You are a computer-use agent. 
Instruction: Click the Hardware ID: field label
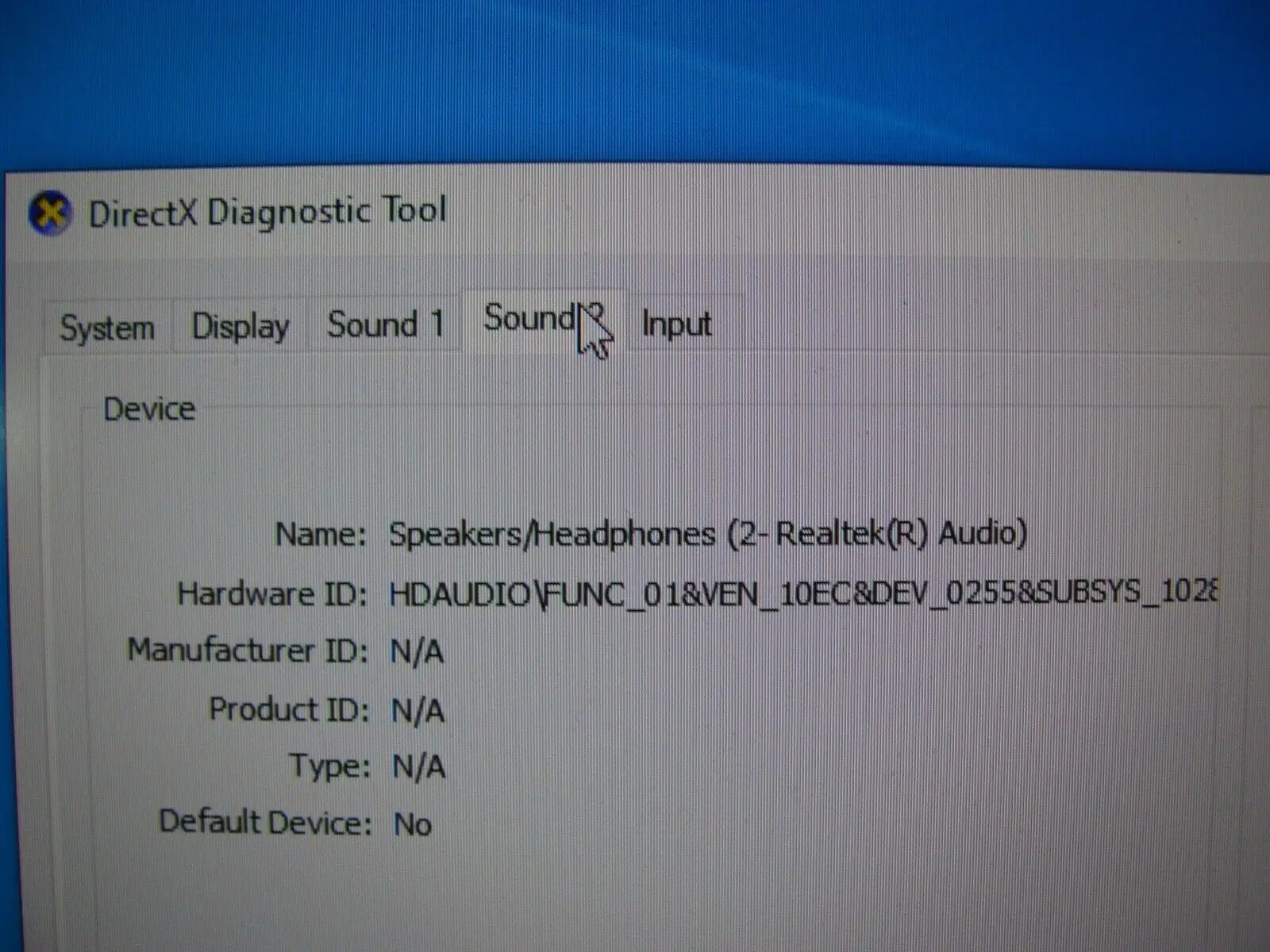click(x=272, y=594)
